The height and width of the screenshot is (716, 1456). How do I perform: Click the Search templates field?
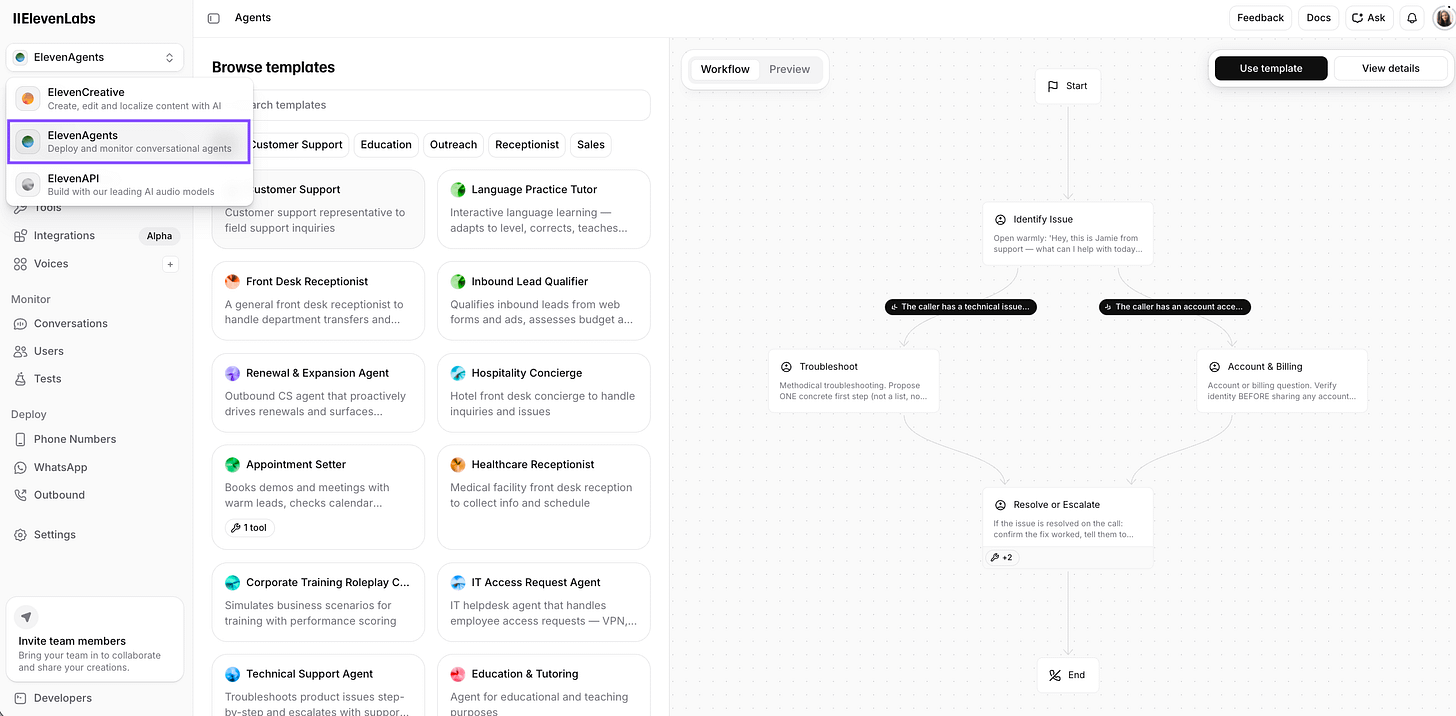[x=431, y=105]
